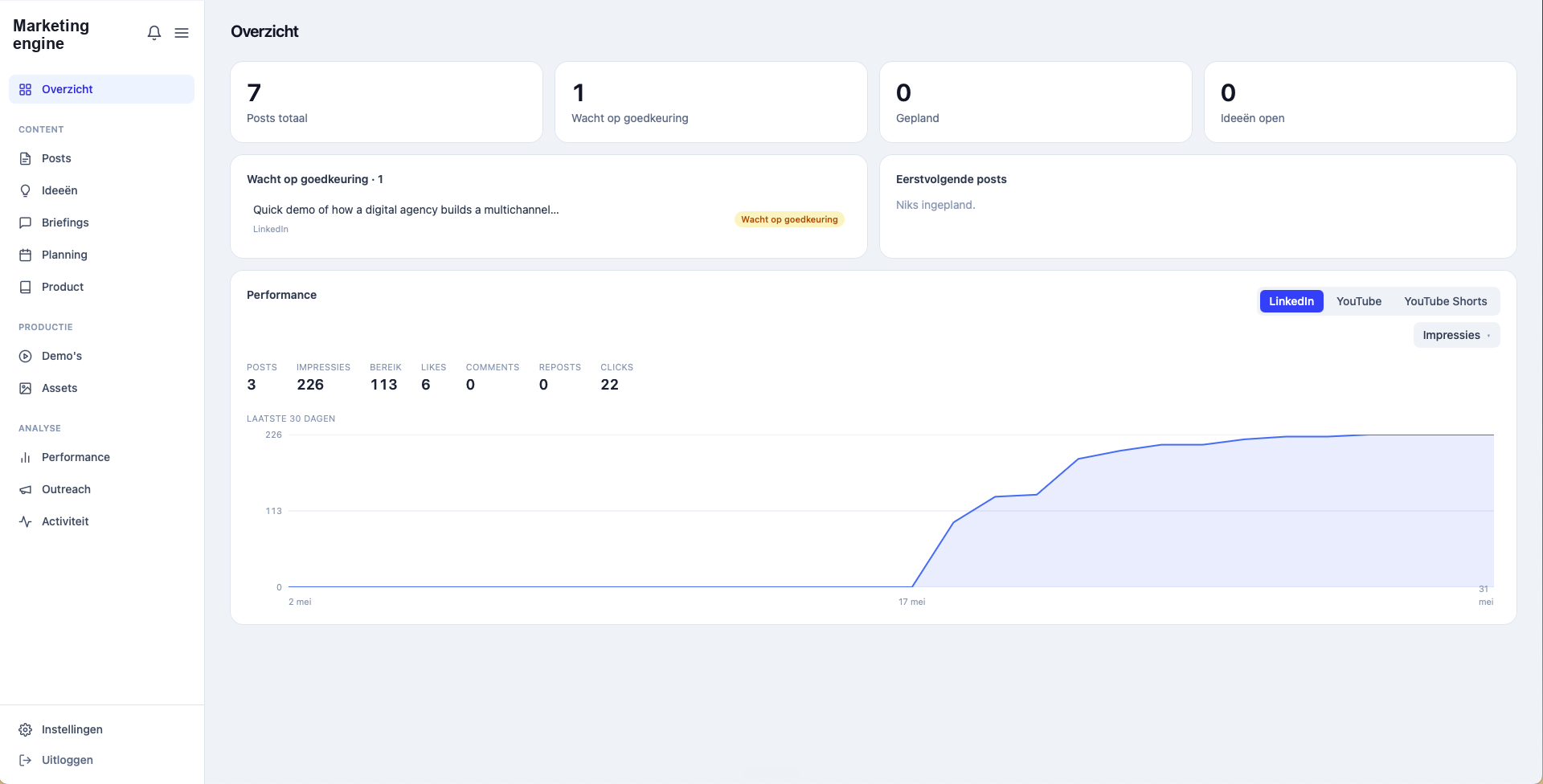Click the Impressies value 226
The width and height of the screenshot is (1543, 784).
point(310,385)
